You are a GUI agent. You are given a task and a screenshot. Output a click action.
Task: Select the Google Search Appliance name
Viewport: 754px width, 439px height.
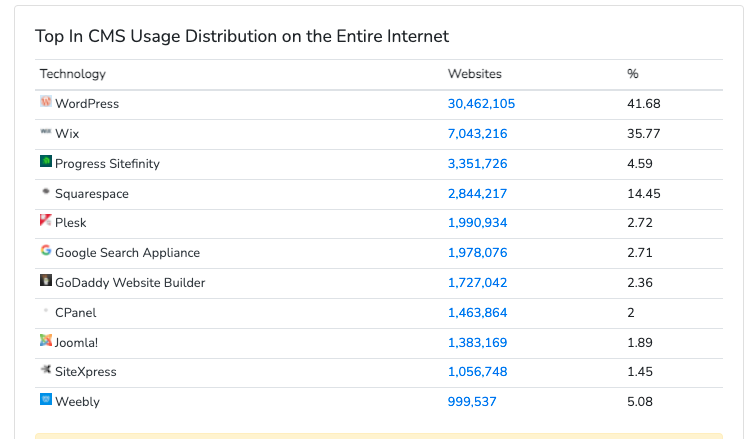tap(127, 253)
